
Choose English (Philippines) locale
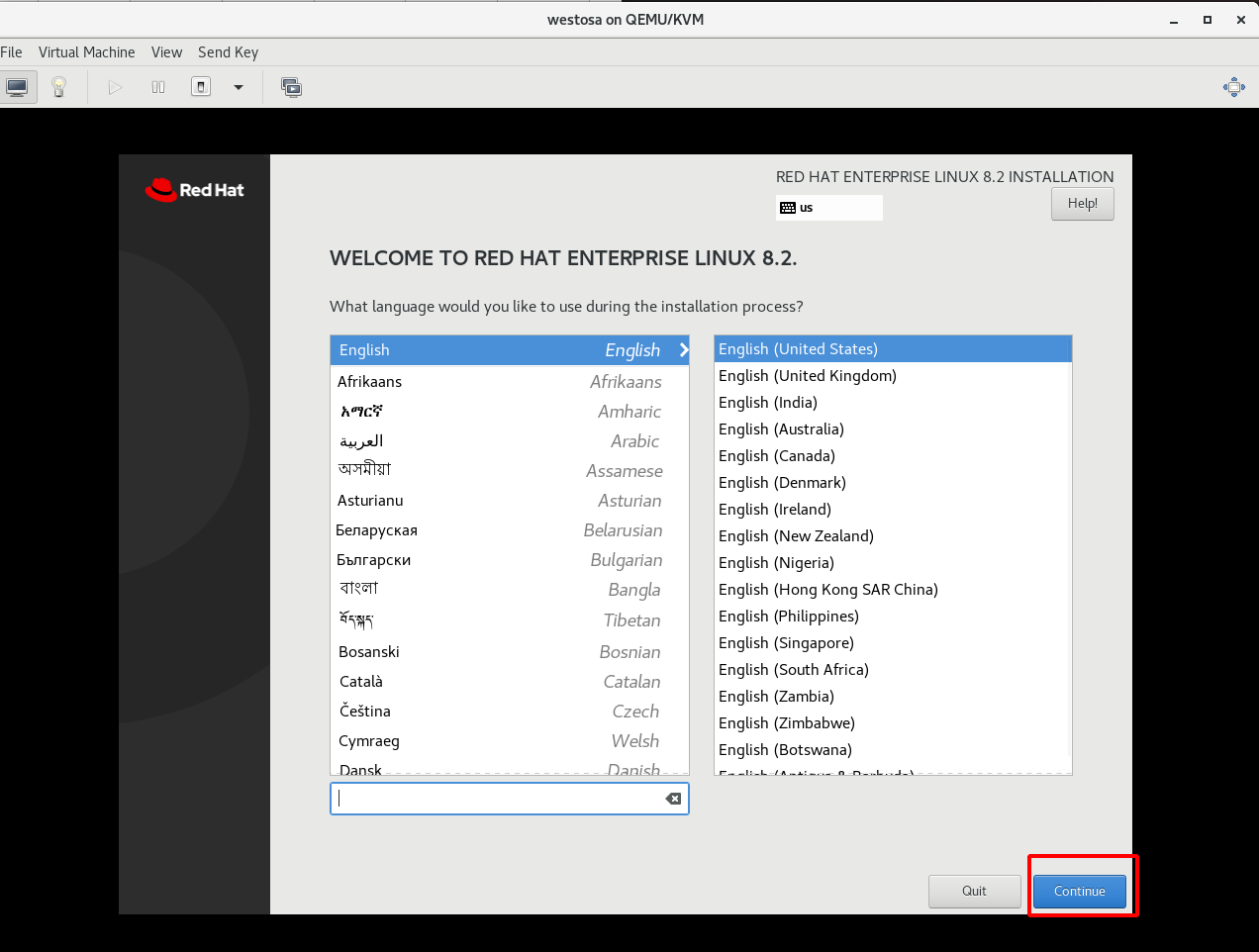[x=893, y=617]
